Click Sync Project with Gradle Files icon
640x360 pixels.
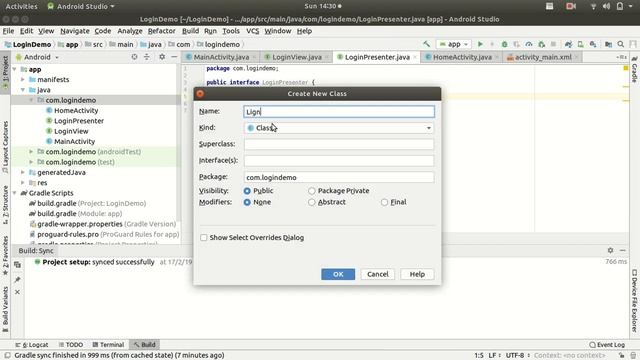[568, 44]
